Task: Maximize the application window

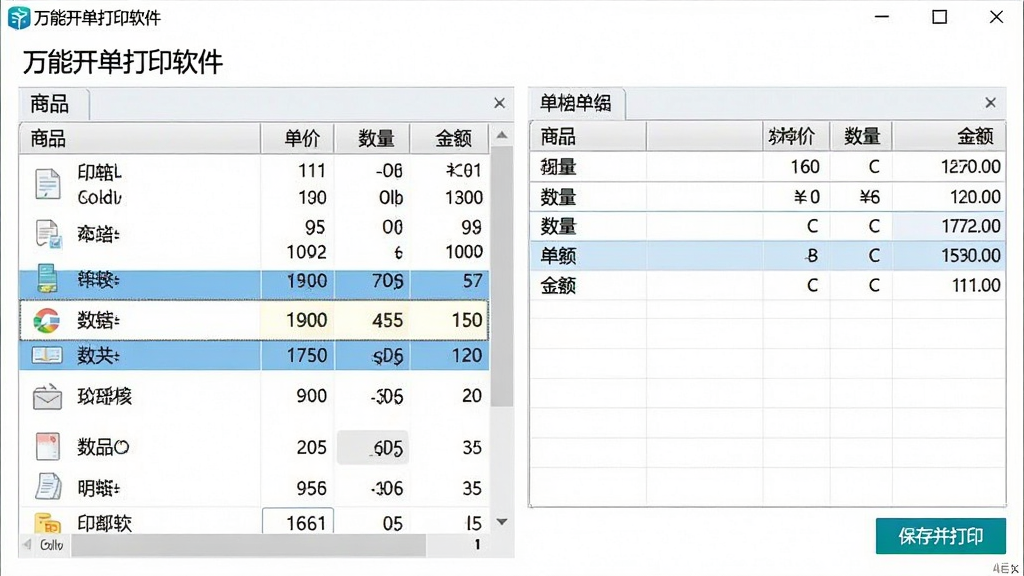Action: 939,17
